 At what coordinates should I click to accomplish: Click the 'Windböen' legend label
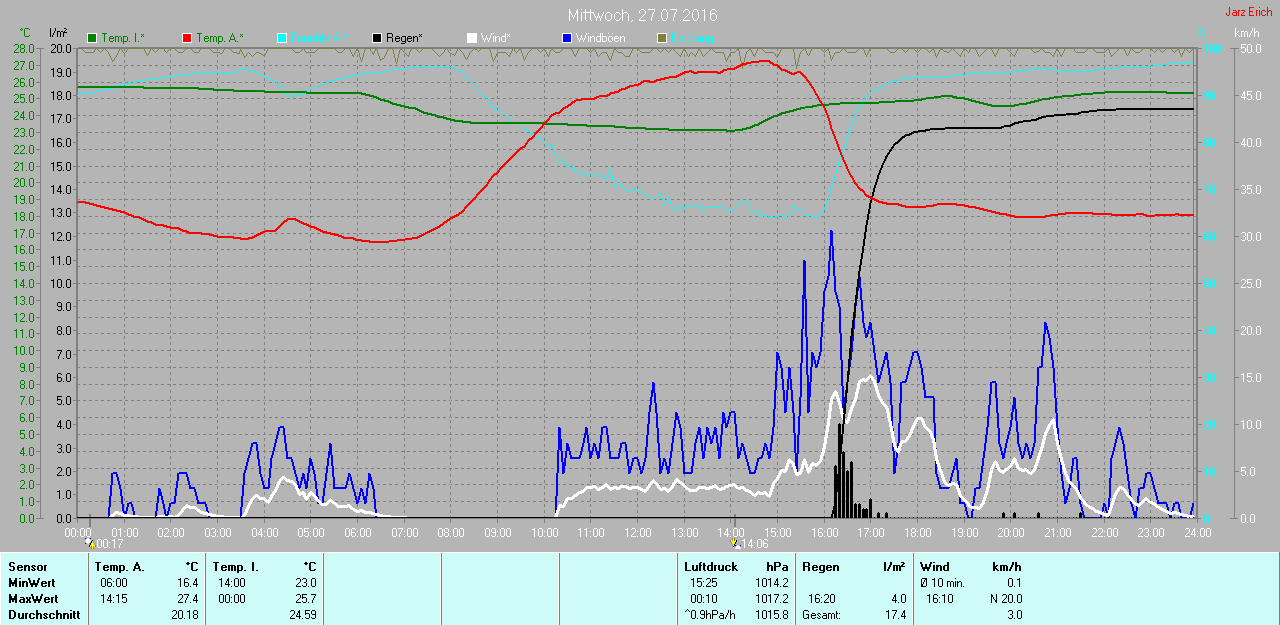599,38
